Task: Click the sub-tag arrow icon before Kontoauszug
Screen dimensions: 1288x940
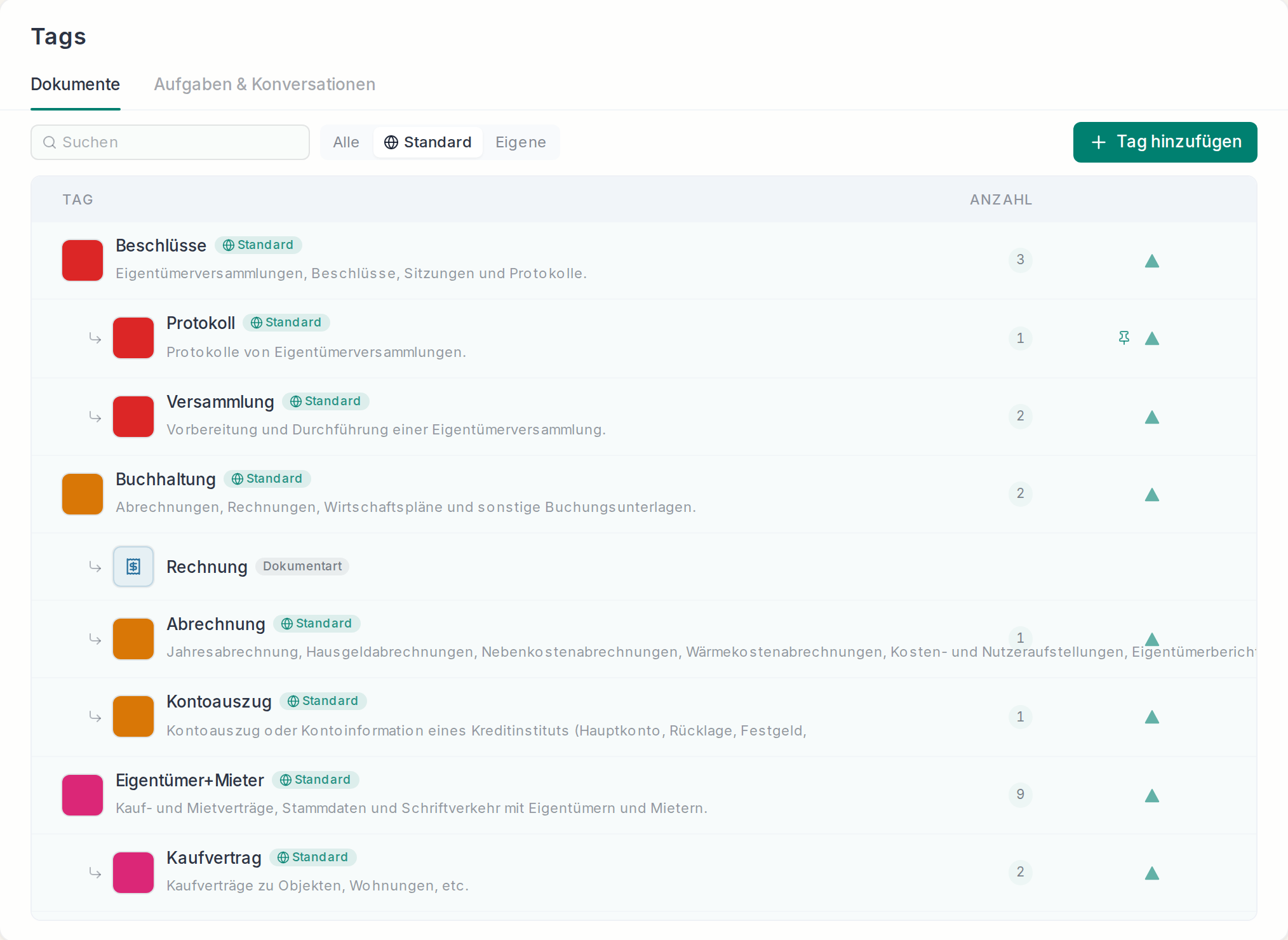Action: point(95,717)
